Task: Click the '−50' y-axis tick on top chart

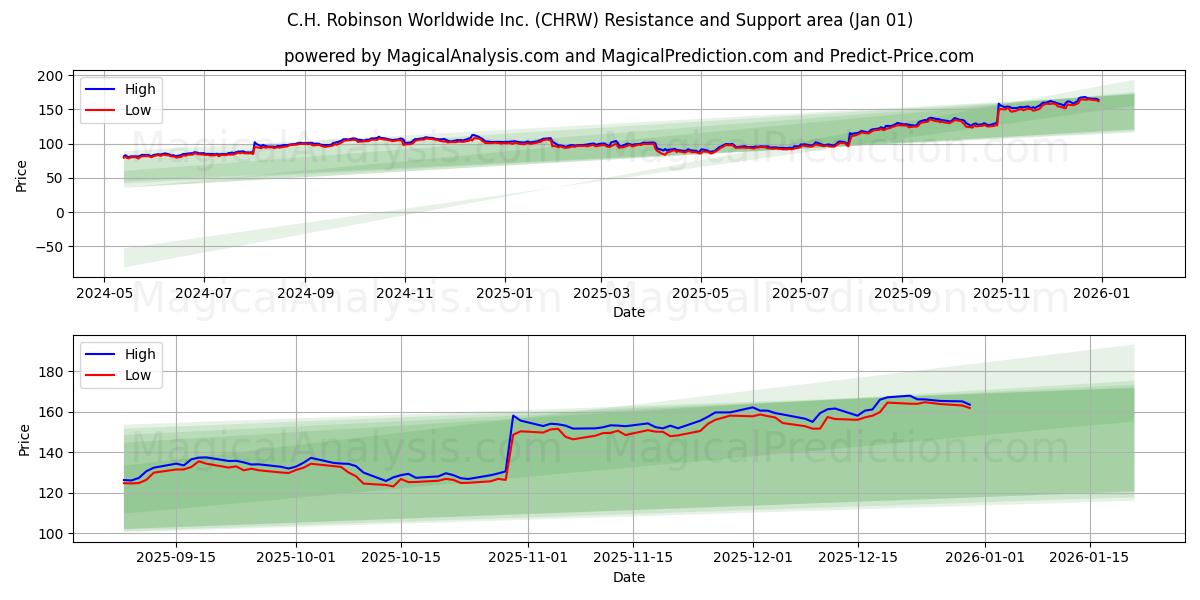Action: point(50,247)
